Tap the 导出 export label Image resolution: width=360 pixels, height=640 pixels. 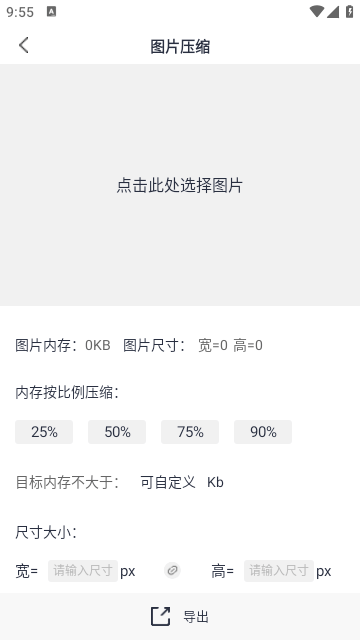(196, 617)
